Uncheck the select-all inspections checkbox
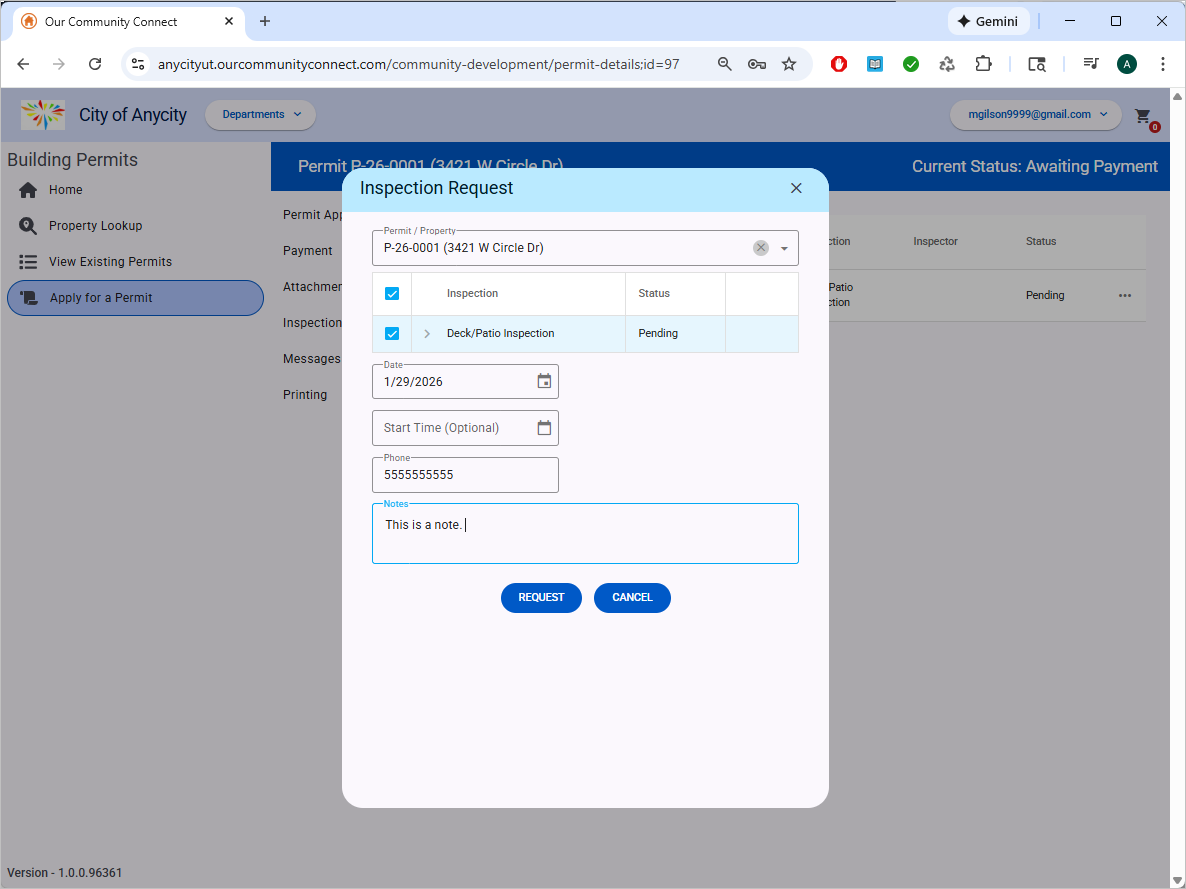The image size is (1186, 889). pyautogui.click(x=392, y=294)
